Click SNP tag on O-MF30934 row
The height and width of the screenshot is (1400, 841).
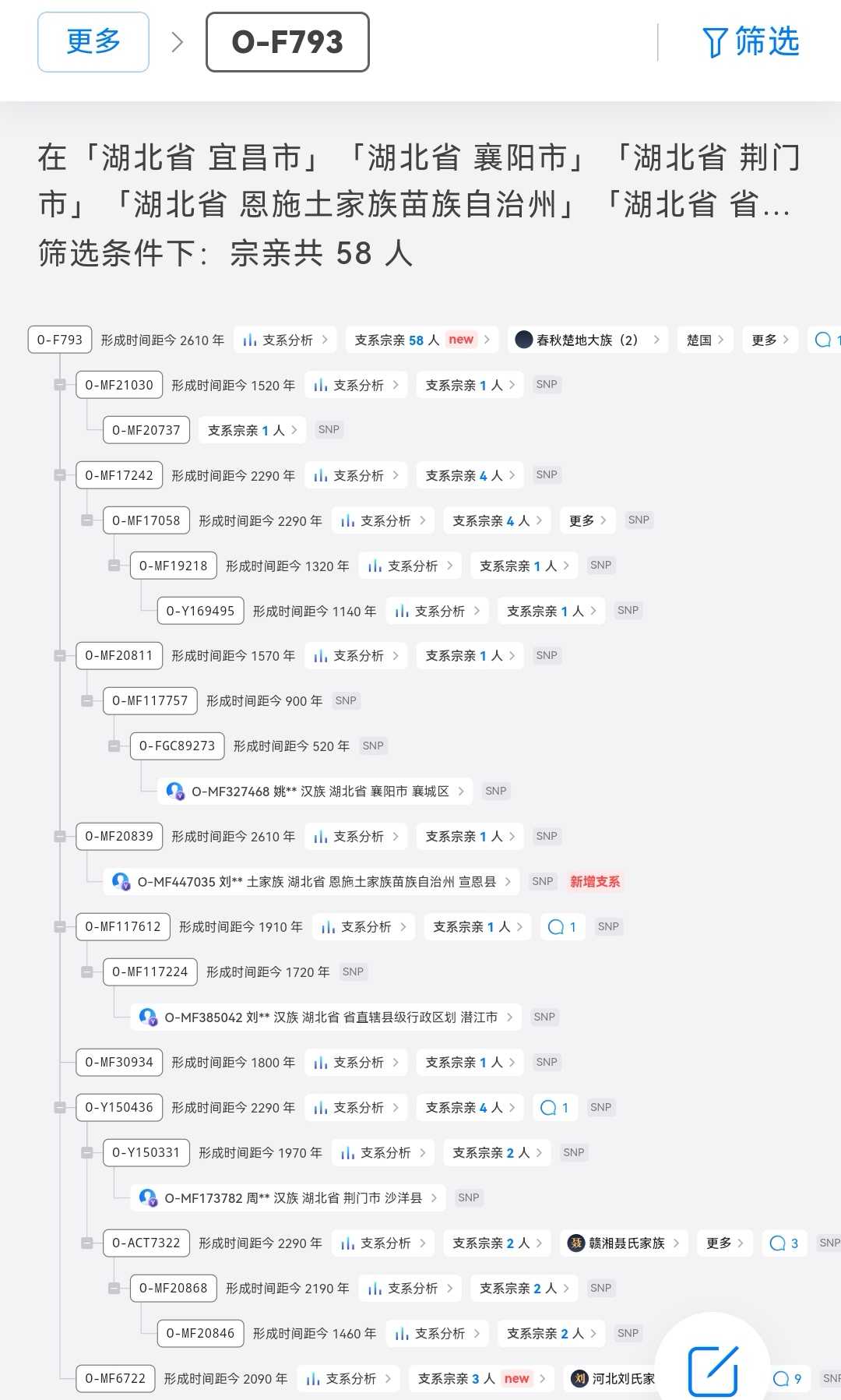click(x=547, y=1063)
